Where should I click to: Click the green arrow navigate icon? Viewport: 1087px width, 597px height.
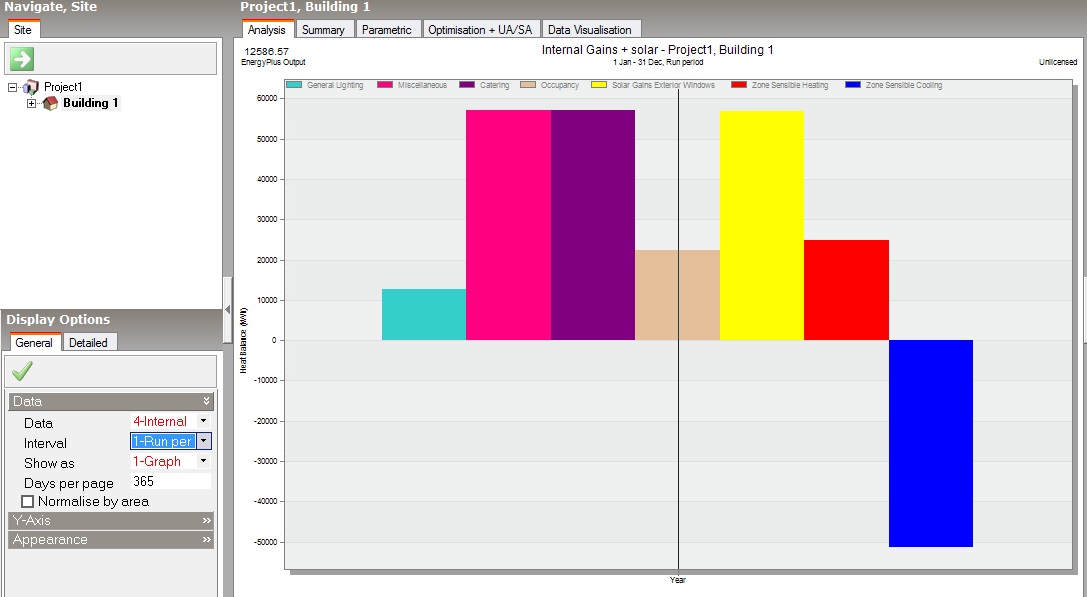point(22,59)
